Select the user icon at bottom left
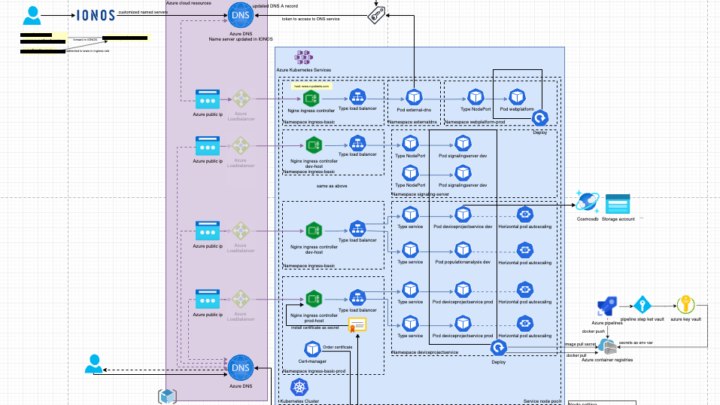The image size is (720, 405). pos(93,365)
